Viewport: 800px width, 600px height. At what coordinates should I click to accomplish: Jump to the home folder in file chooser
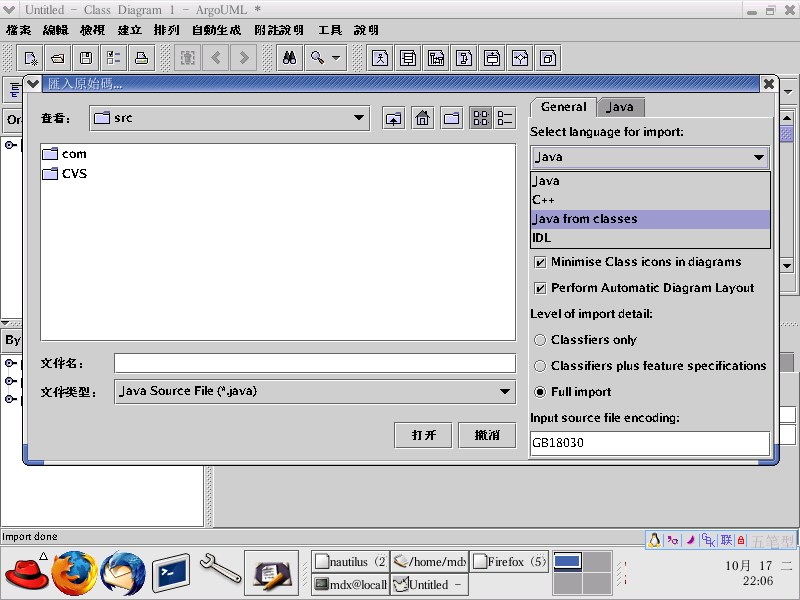tap(422, 118)
